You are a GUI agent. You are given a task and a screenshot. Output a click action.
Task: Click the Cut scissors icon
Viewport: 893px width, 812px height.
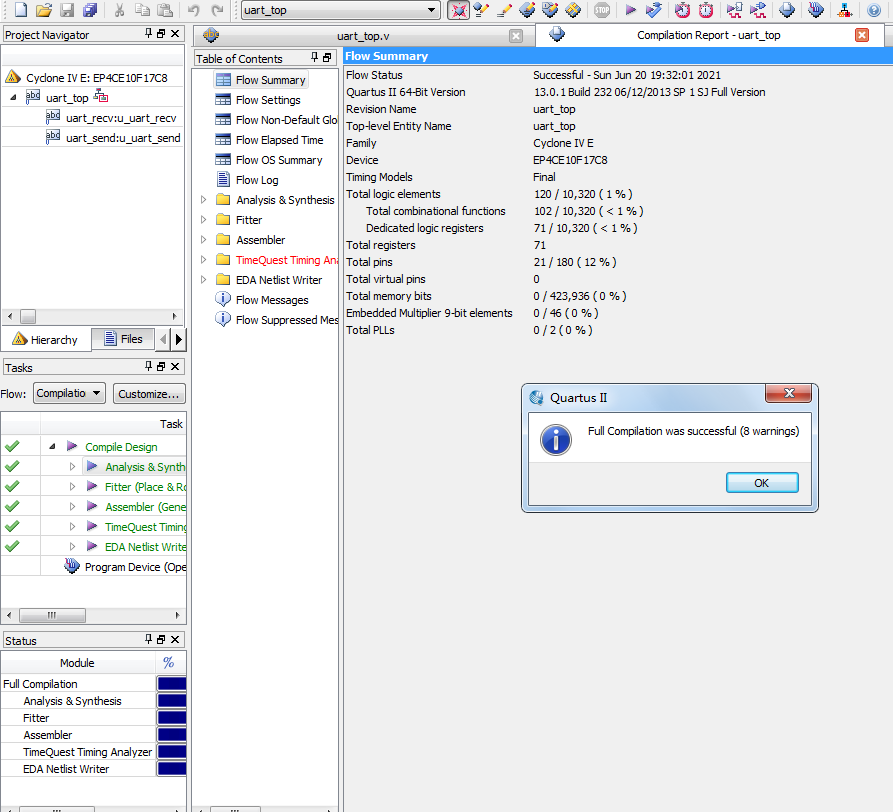point(119,10)
